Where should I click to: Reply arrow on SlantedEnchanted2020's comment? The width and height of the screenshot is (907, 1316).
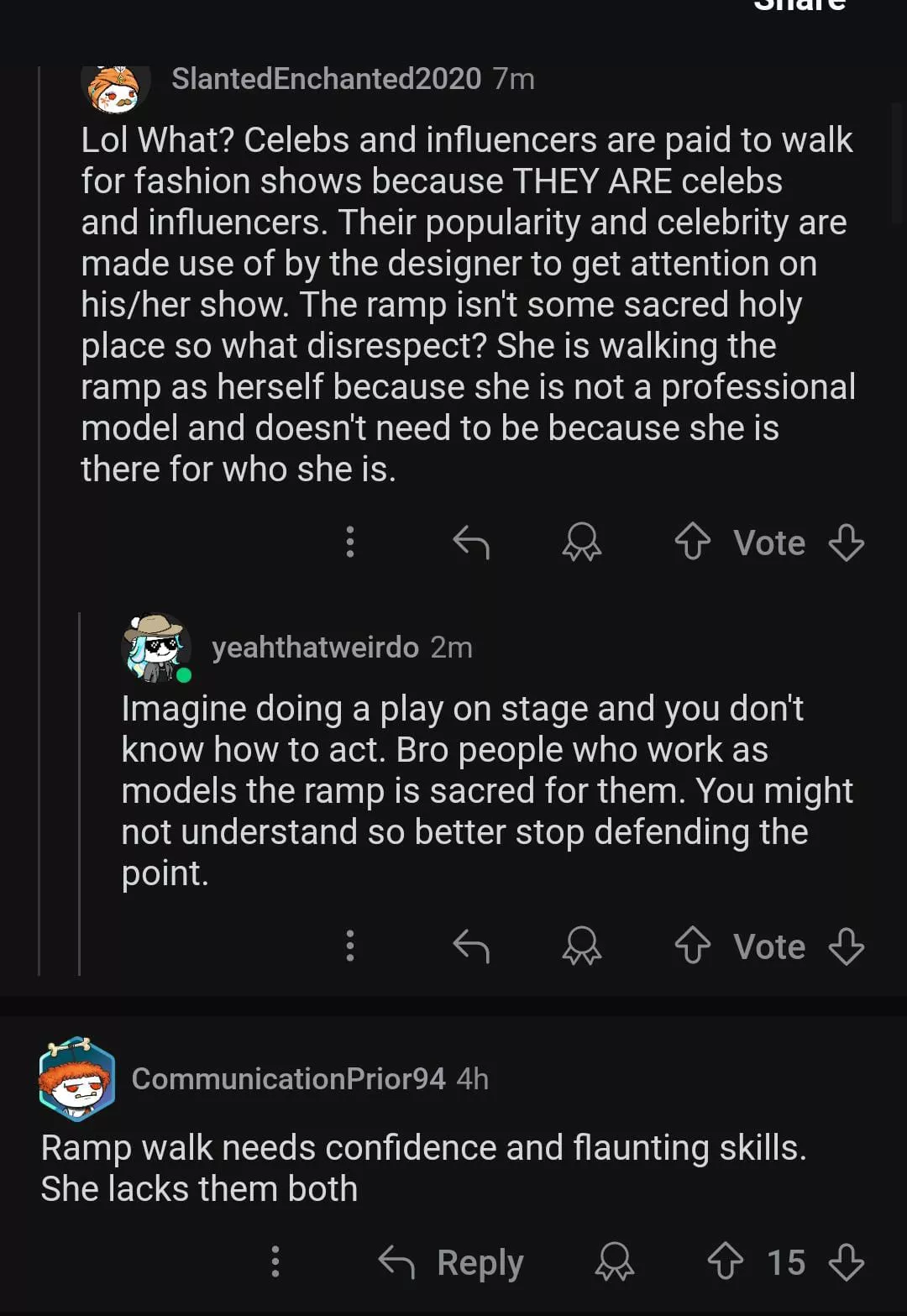coord(471,543)
